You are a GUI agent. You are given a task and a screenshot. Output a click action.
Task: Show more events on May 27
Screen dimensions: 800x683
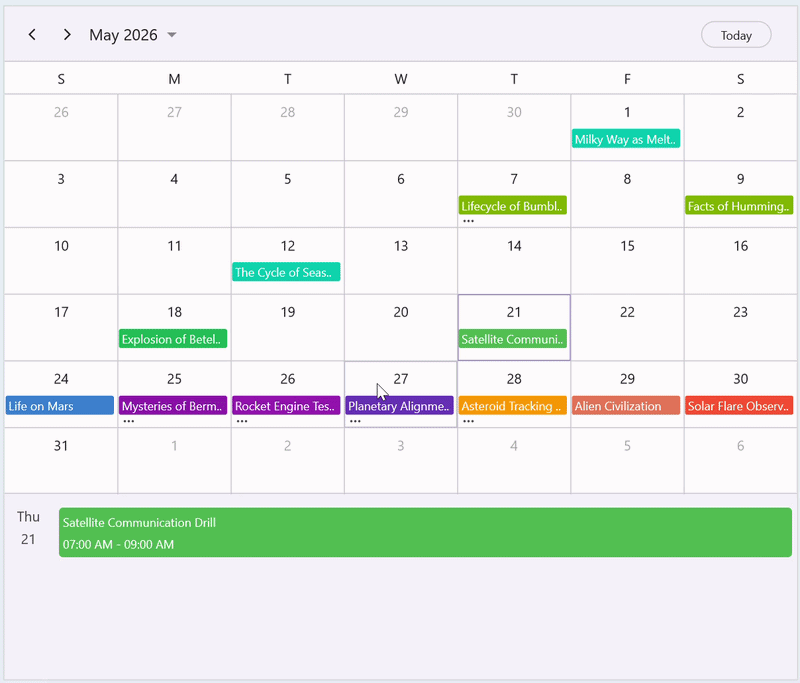point(355,421)
